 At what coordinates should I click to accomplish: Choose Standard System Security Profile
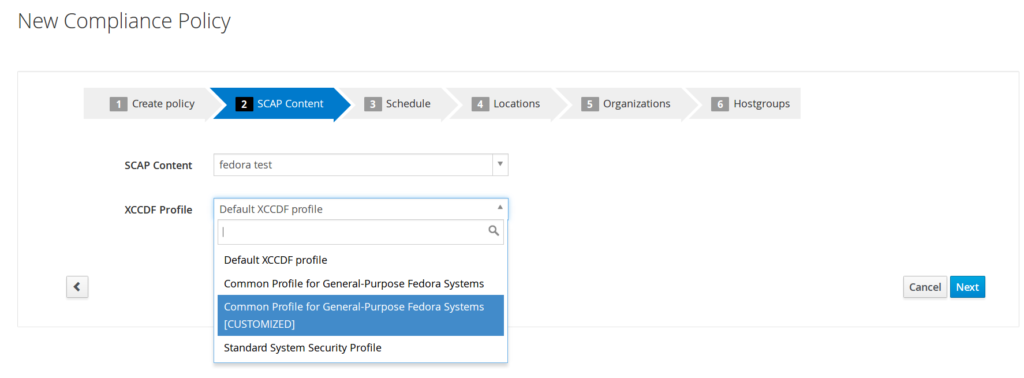[x=360, y=348]
